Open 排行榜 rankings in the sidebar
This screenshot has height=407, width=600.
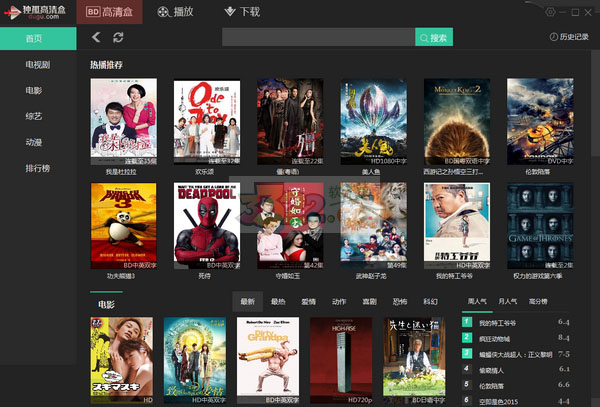click(x=38, y=167)
